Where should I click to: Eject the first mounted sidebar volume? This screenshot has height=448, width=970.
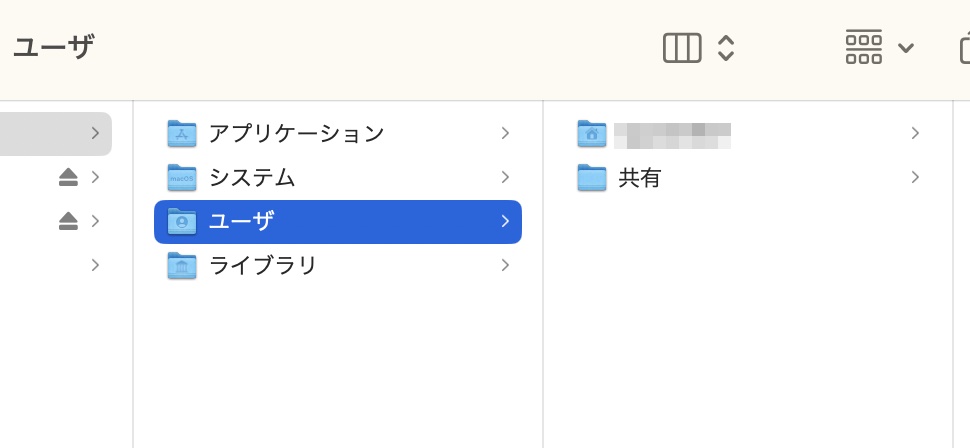click(68, 177)
